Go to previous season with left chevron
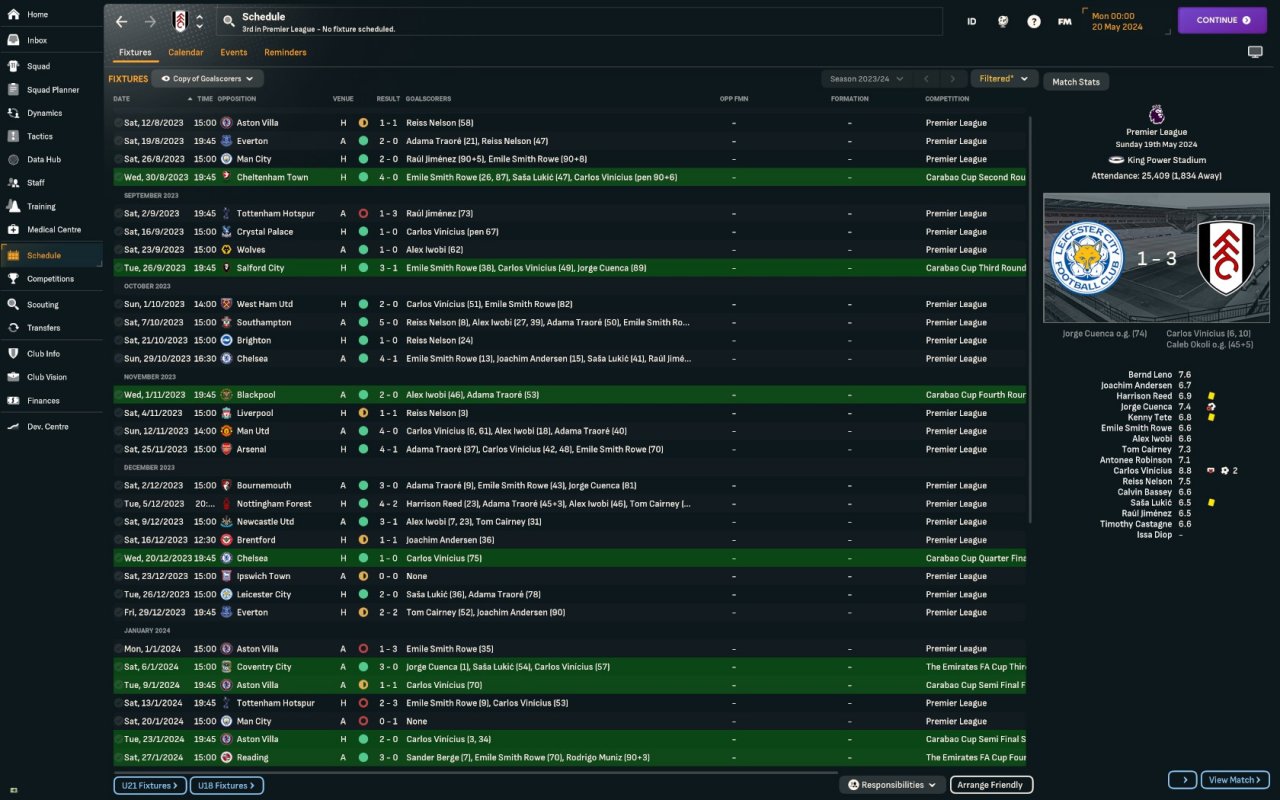The image size is (1280, 800). [927, 79]
